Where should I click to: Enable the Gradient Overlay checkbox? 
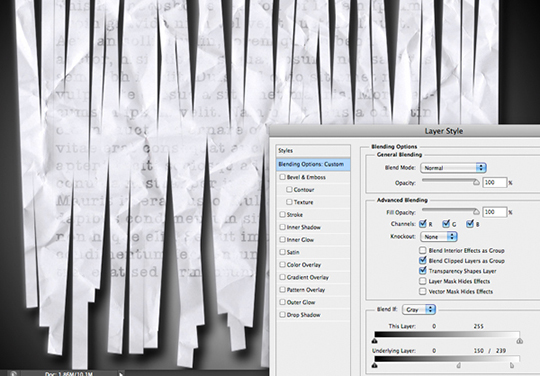click(282, 277)
